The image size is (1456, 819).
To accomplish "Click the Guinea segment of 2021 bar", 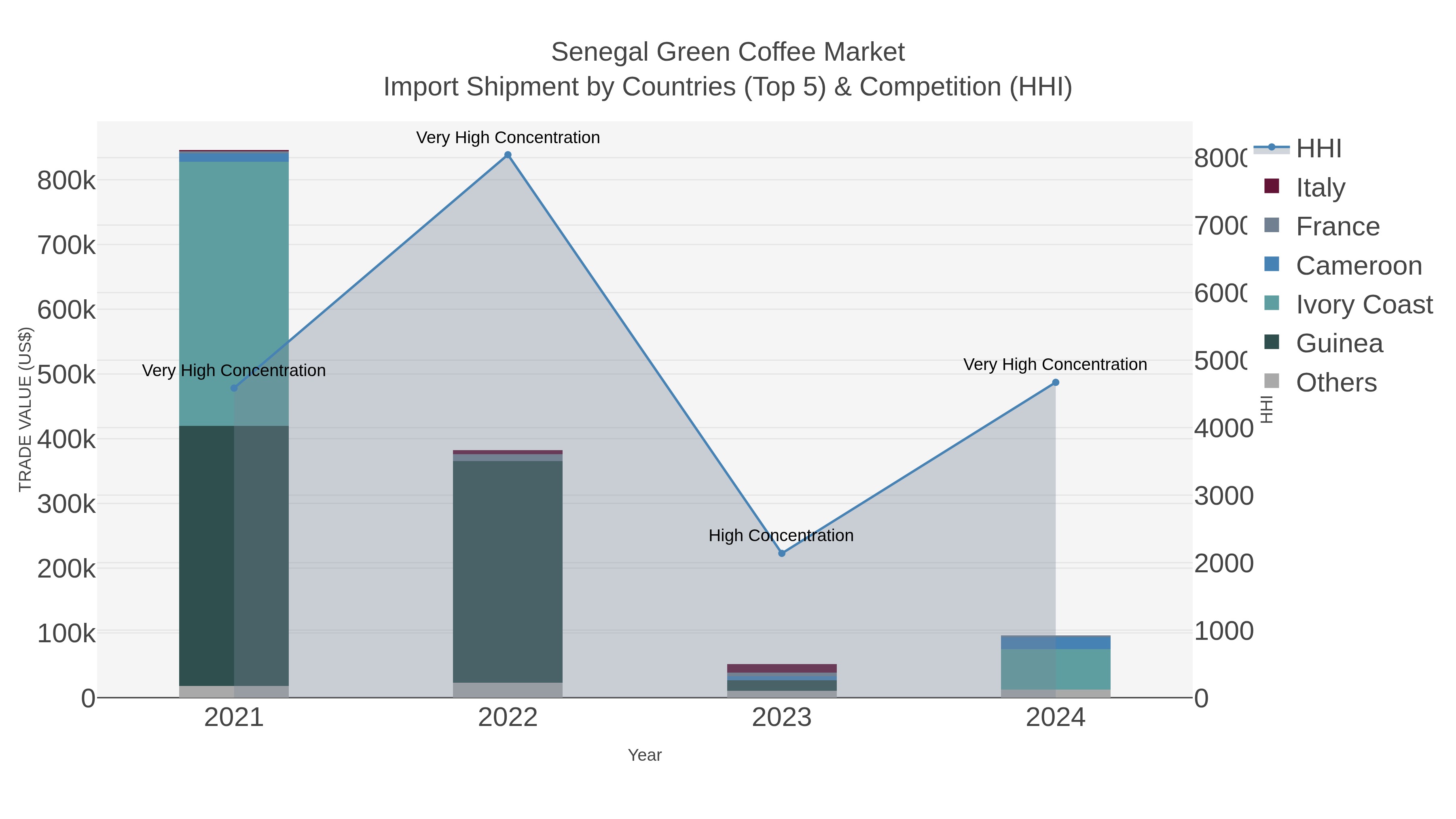I will coord(234,556).
